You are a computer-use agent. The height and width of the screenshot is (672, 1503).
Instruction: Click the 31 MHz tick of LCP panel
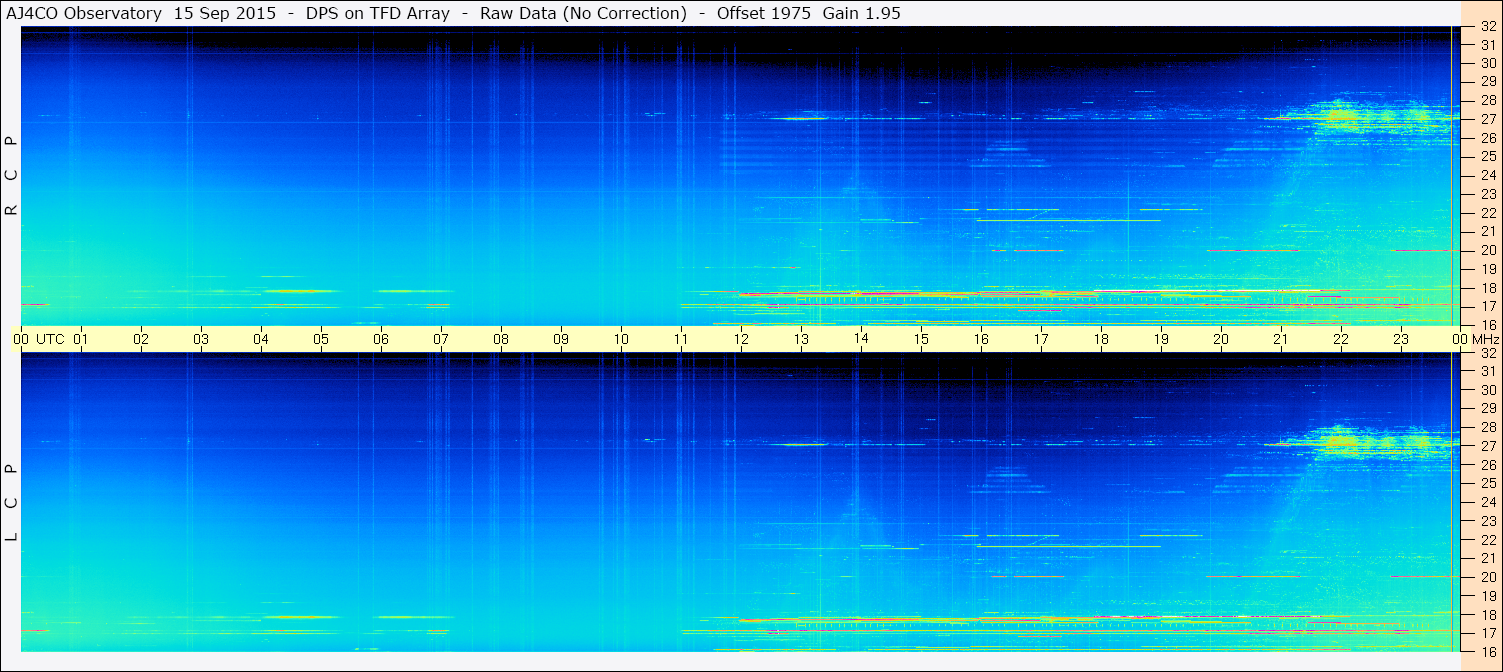pos(1488,371)
